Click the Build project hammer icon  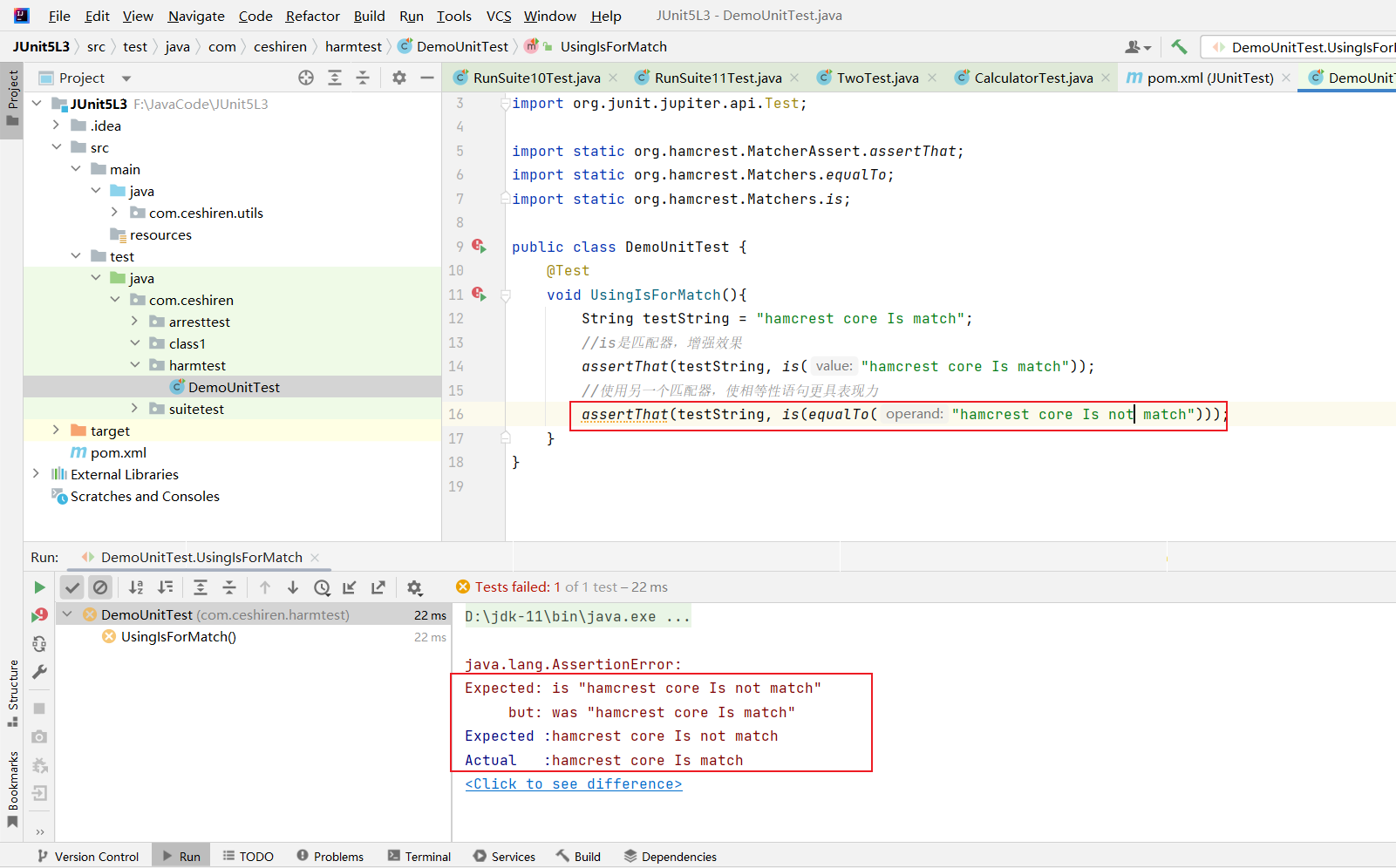pyautogui.click(x=1179, y=47)
